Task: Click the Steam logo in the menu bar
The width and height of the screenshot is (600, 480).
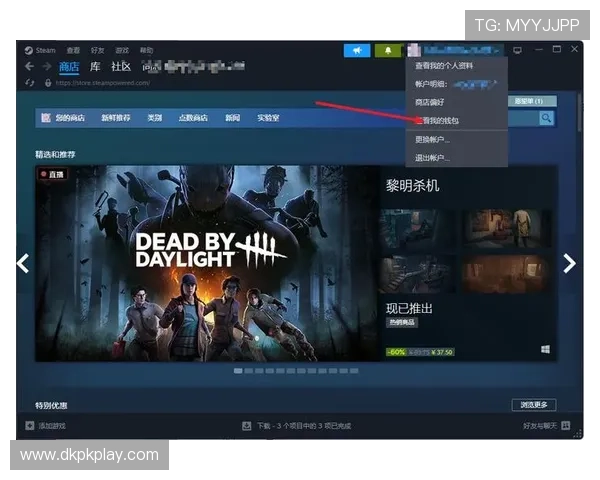Action: pos(29,50)
